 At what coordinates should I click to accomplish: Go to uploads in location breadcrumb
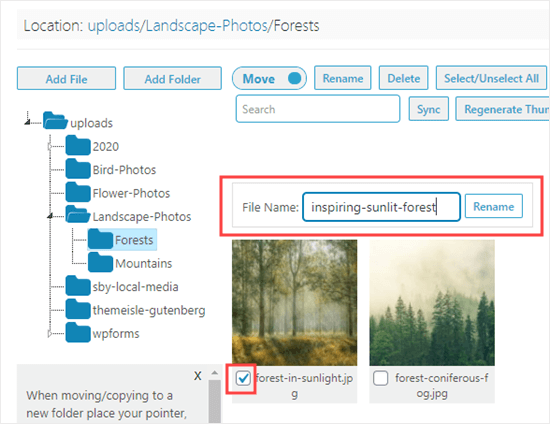click(x=114, y=26)
